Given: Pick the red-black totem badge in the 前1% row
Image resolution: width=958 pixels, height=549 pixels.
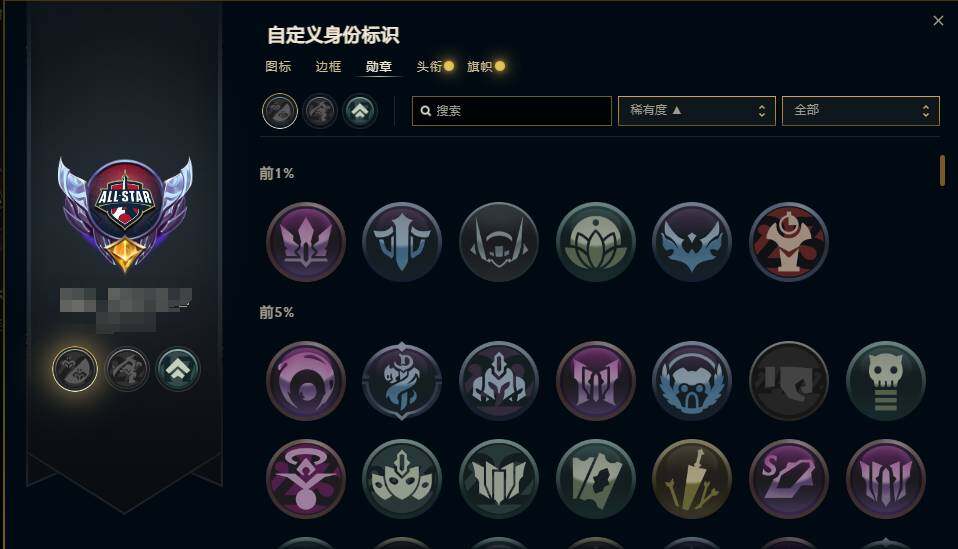Looking at the screenshot, I should click(x=789, y=242).
